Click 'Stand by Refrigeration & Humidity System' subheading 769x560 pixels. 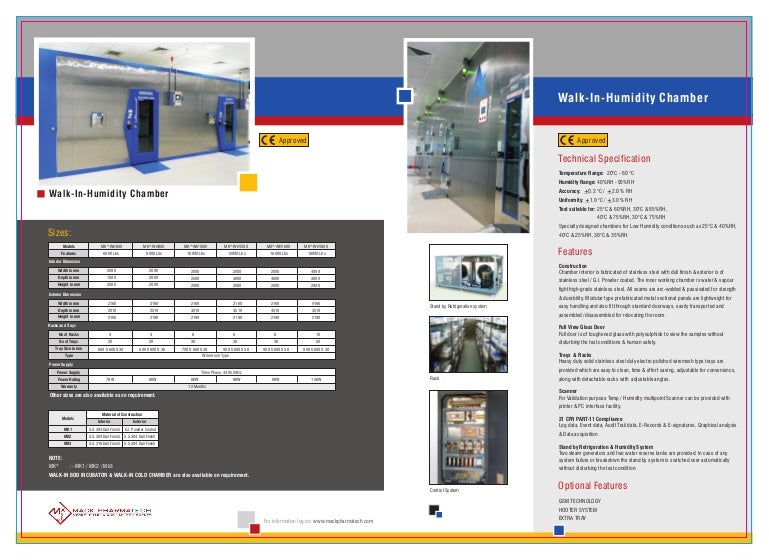click(x=606, y=447)
